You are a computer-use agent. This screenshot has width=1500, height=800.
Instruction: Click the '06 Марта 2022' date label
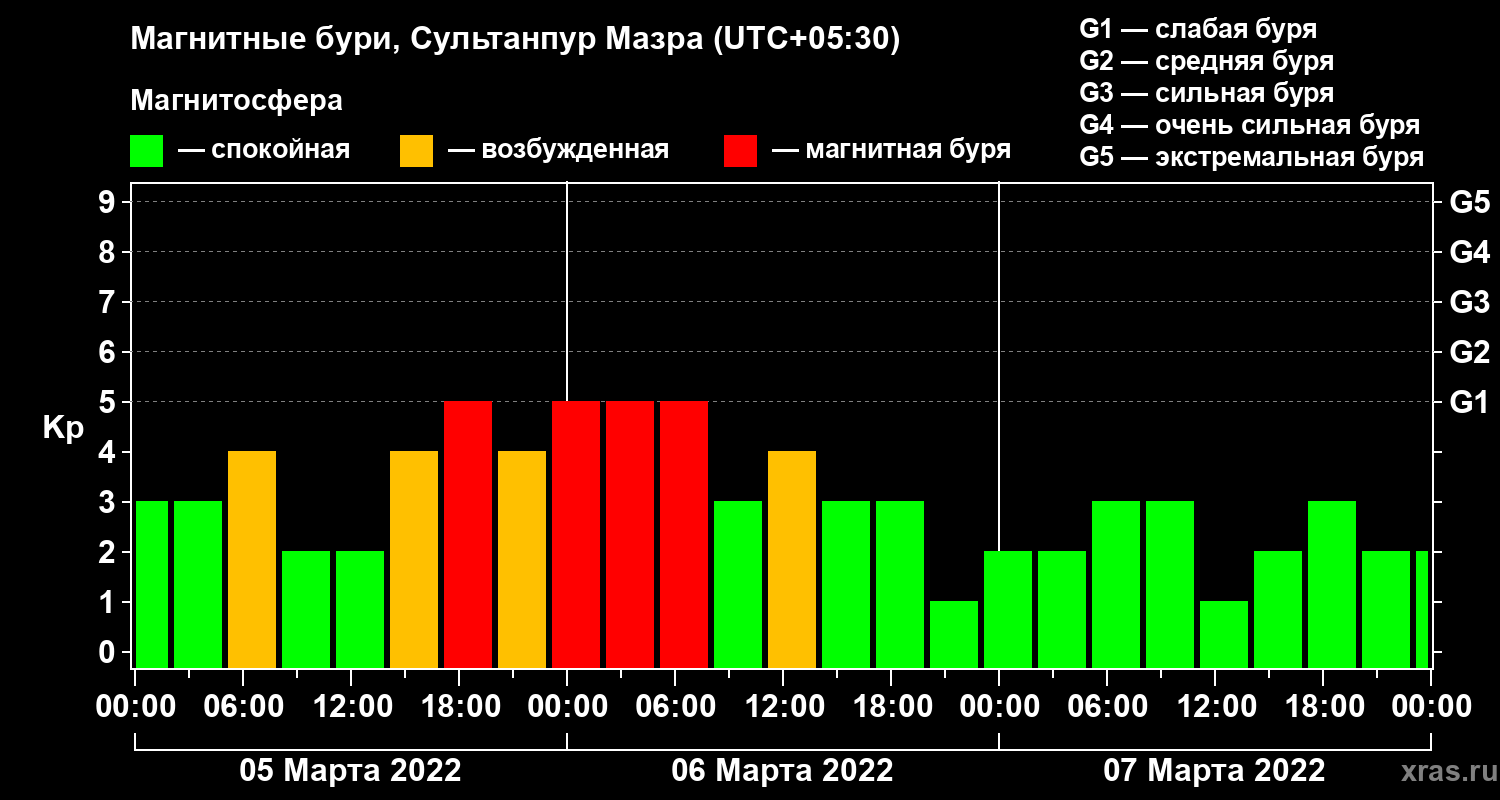[x=782, y=771]
